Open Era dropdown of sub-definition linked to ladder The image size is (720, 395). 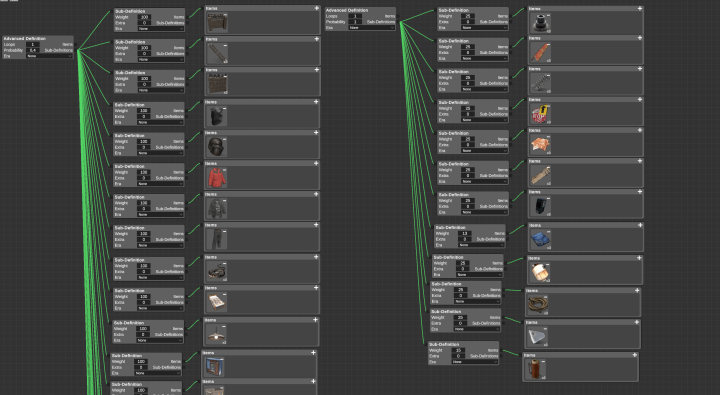(x=161, y=59)
